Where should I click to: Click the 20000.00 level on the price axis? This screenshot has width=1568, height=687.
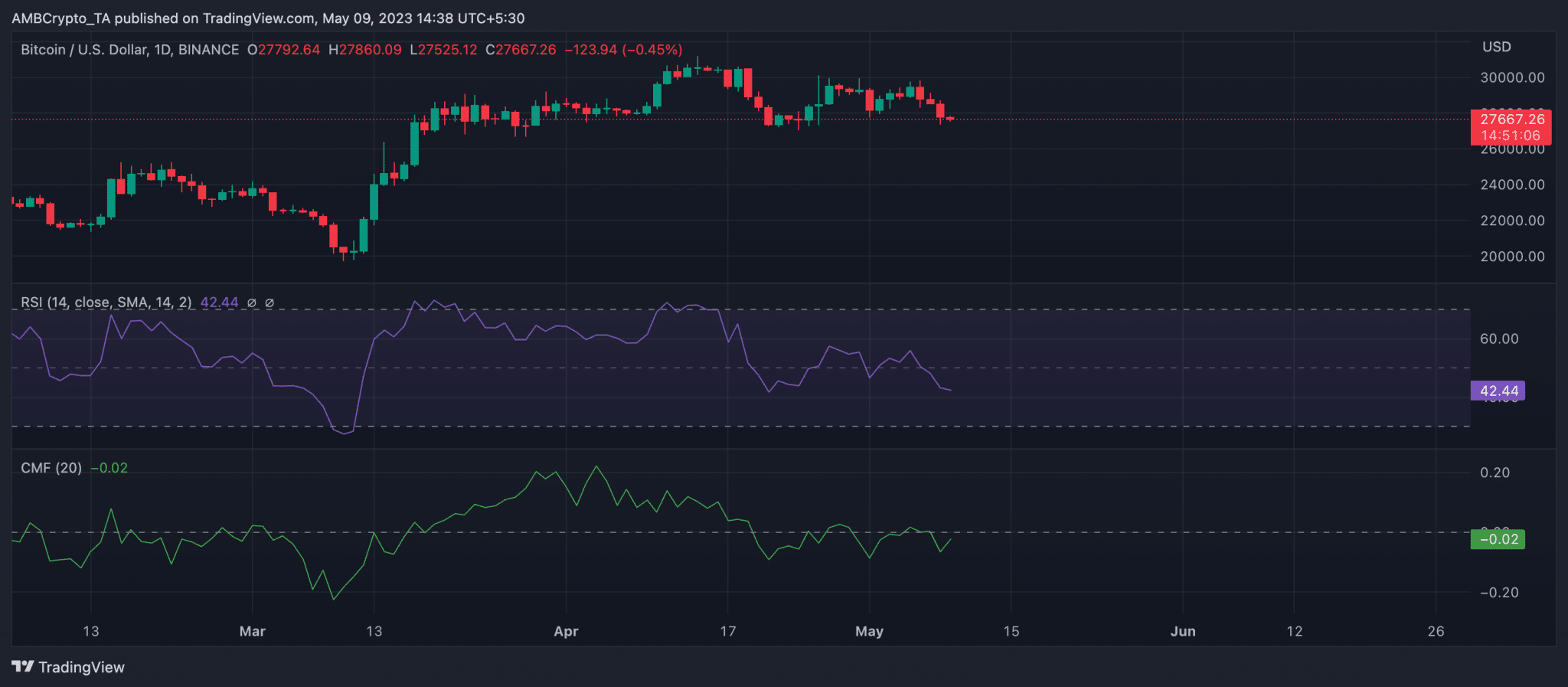tap(1512, 257)
